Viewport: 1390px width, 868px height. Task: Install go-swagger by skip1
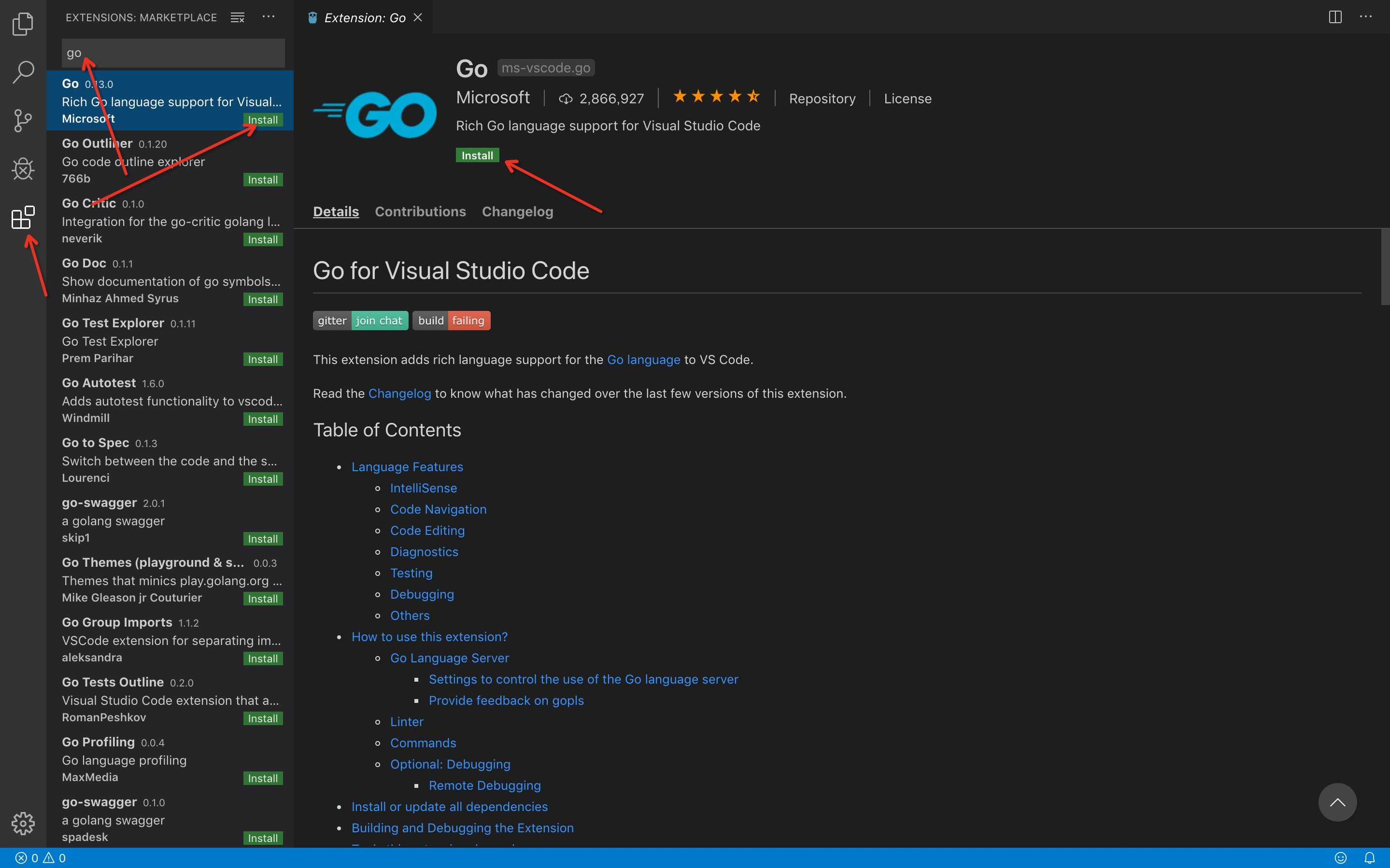(263, 538)
